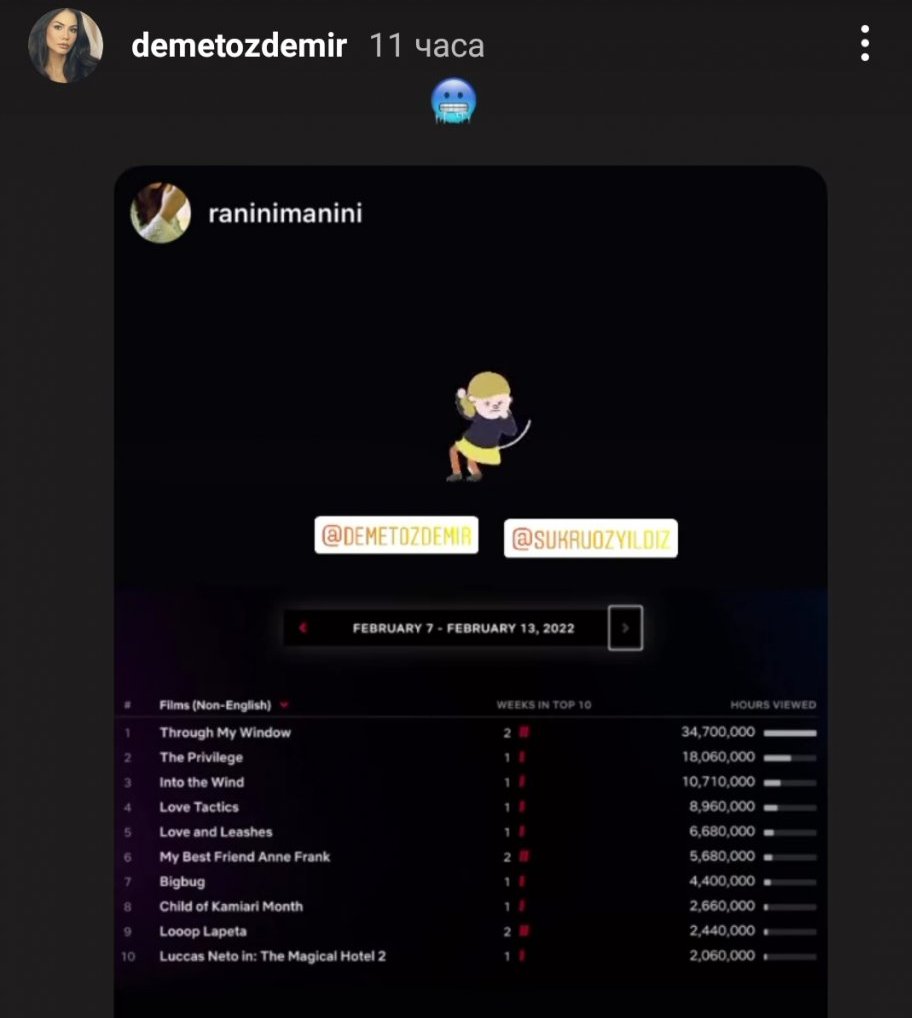Tap the frozen face emoji
The height and width of the screenshot is (1018, 912).
tap(454, 101)
